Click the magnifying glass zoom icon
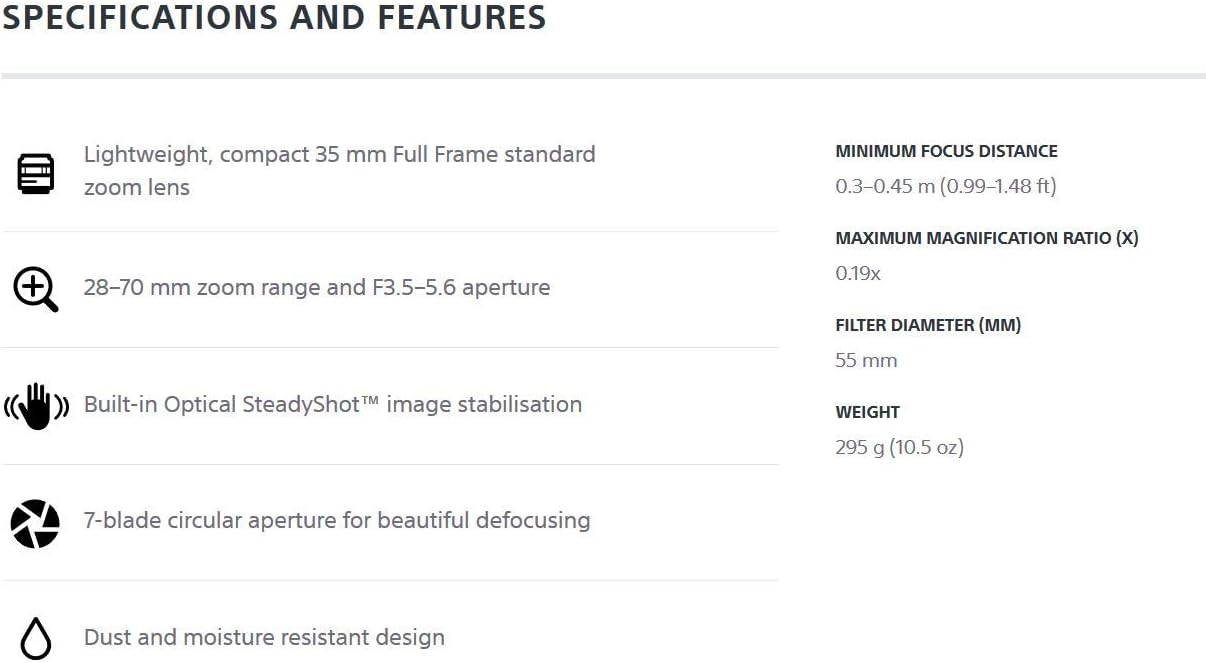 tap(36, 289)
